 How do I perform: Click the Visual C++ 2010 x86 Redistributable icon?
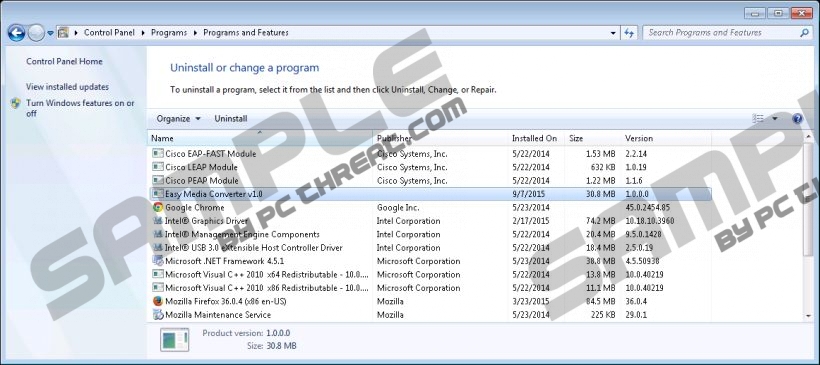(157, 288)
